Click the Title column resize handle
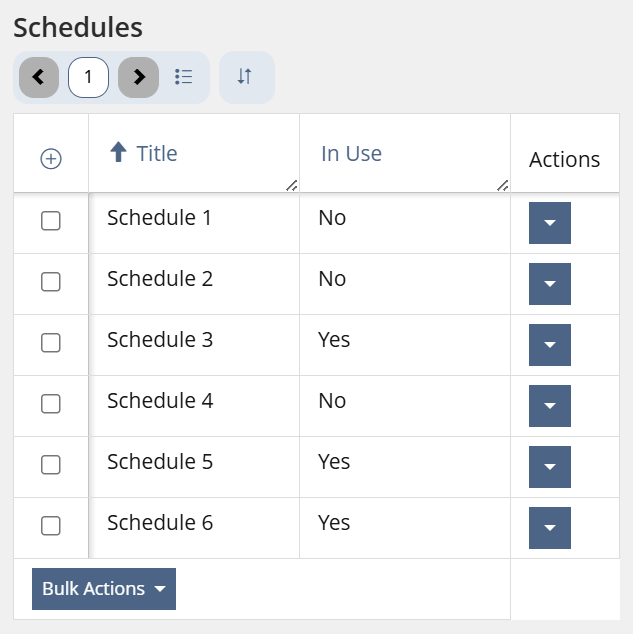633x634 pixels. pos(291,184)
